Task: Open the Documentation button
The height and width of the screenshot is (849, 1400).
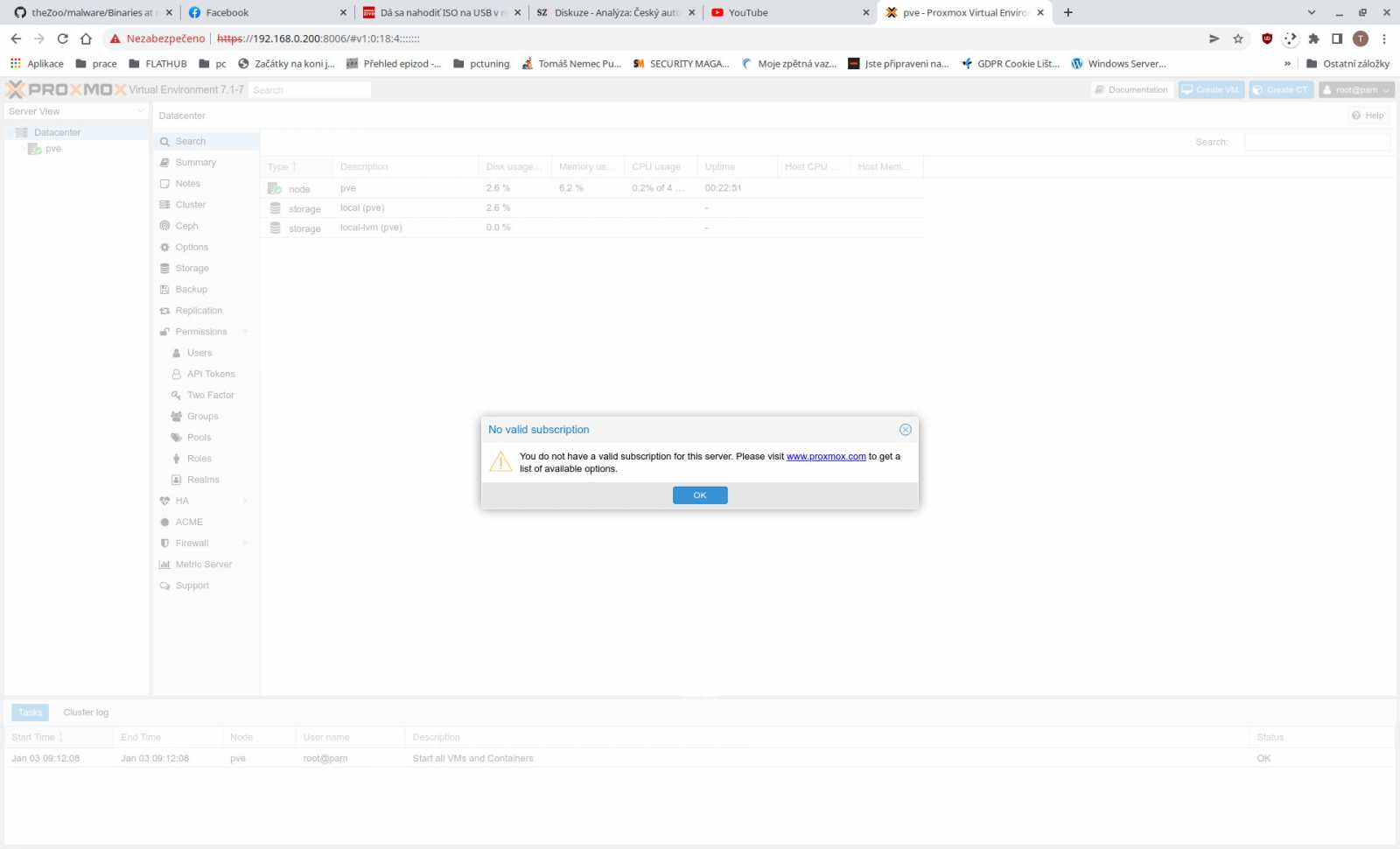Action: [x=1131, y=90]
